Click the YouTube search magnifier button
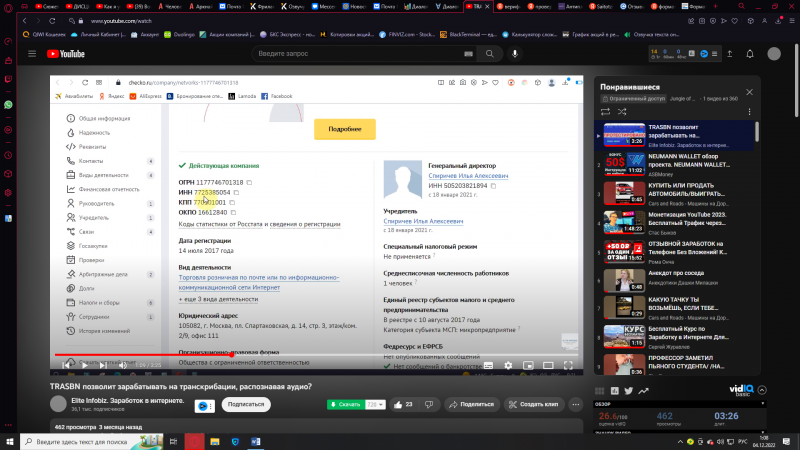Screen dimensions: 800x450 click(x=489, y=54)
